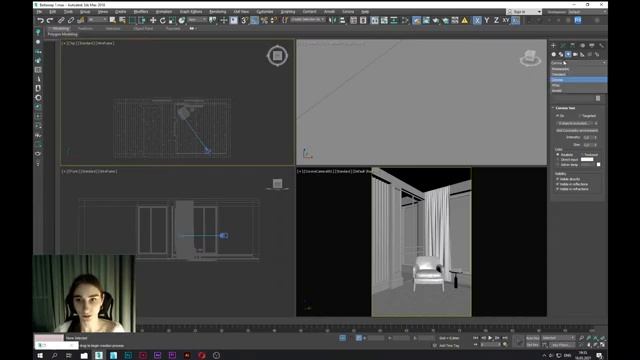Click the Kelvin temp color swatch

[x=598, y=164]
